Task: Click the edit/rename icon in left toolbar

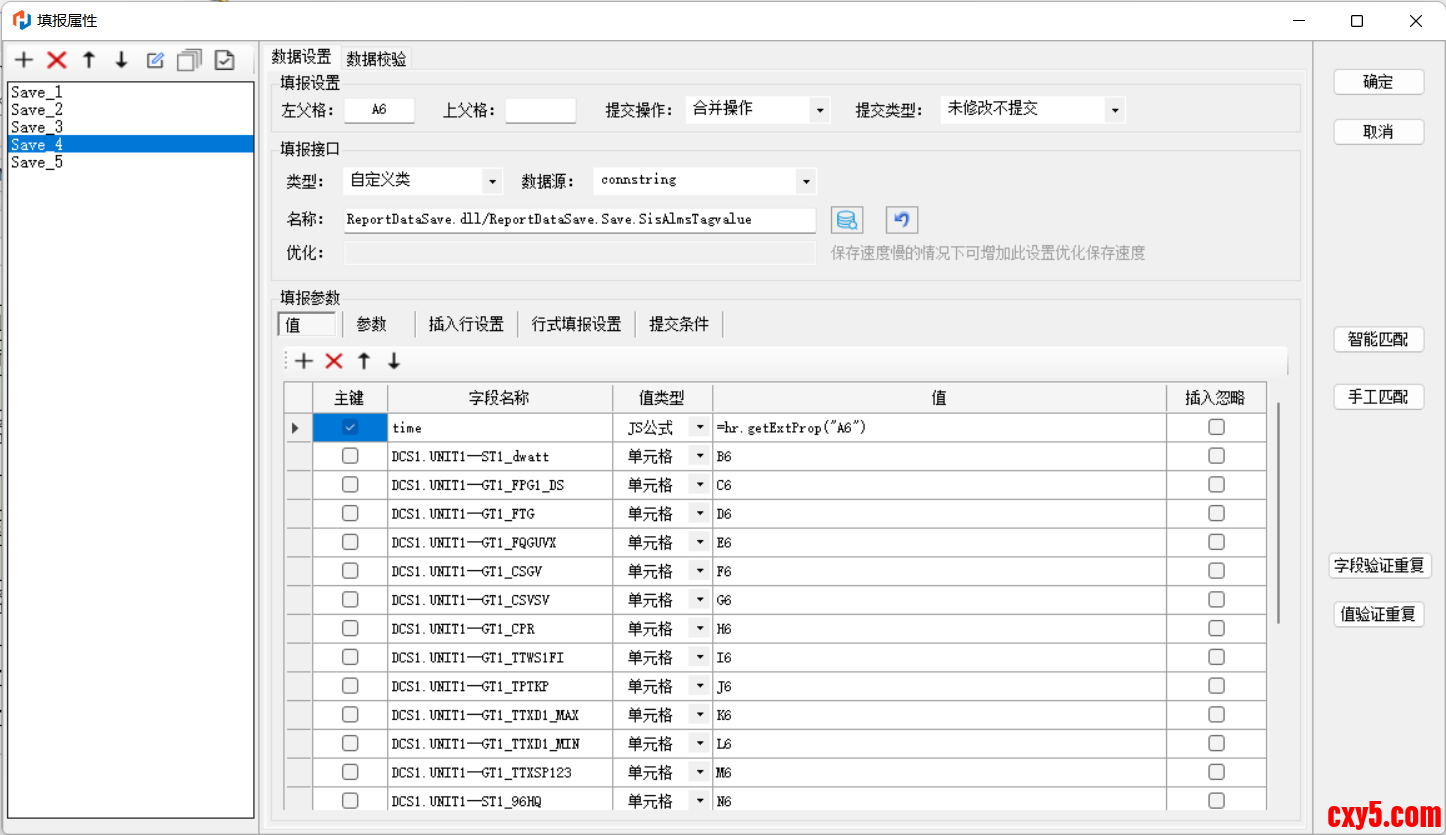Action: [155, 60]
